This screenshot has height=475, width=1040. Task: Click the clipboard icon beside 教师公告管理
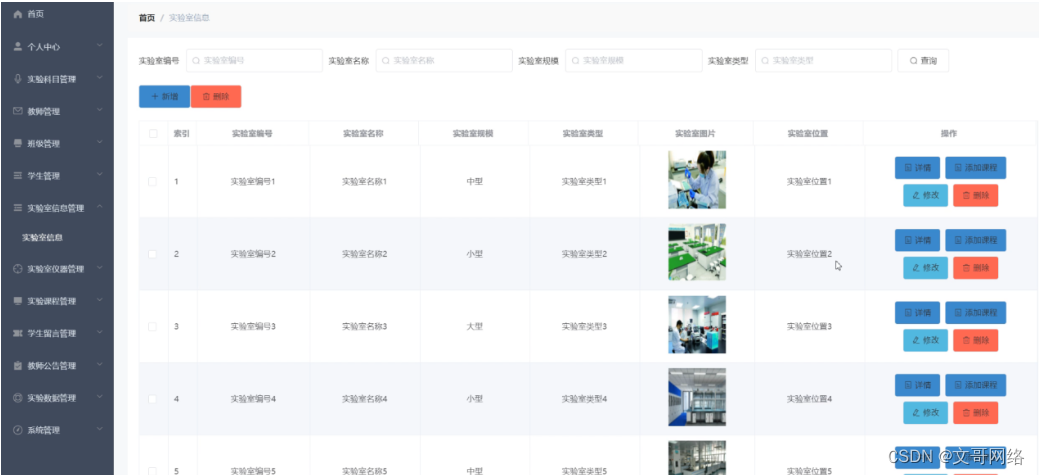(x=18, y=366)
